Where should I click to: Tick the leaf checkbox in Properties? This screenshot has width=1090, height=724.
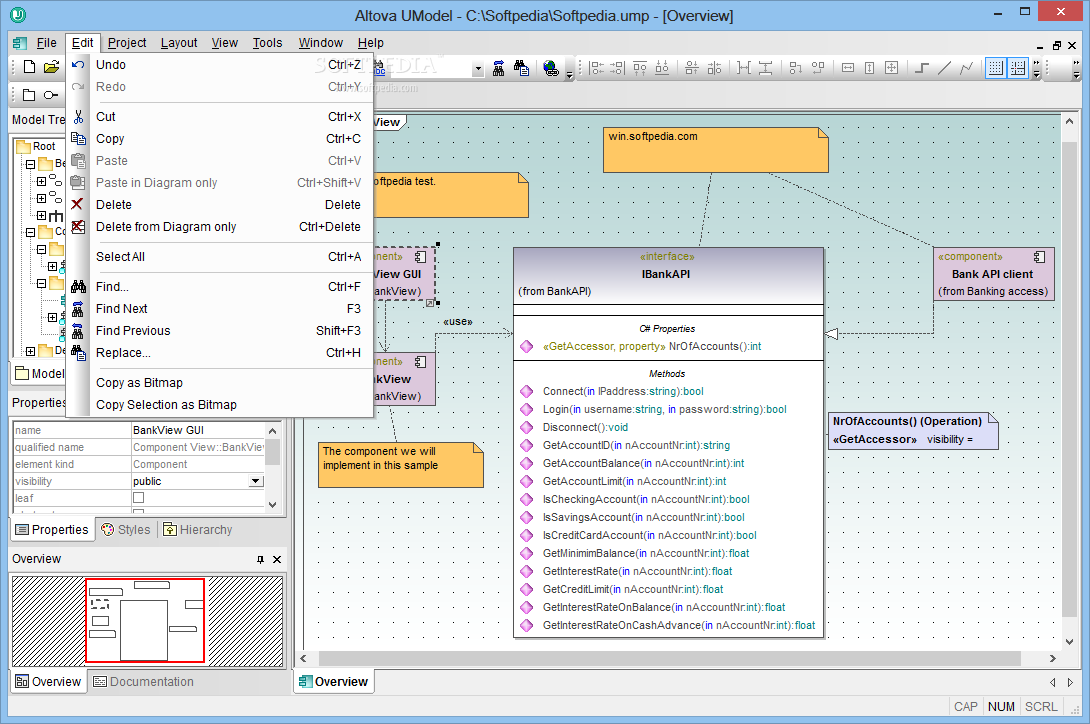[138, 498]
